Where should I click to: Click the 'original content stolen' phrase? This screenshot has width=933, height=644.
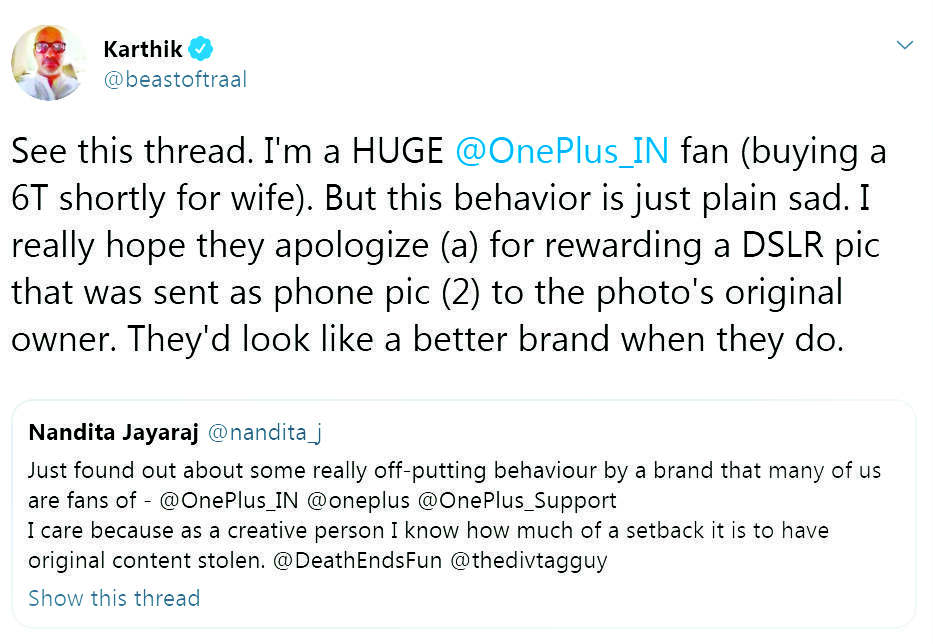point(144,560)
